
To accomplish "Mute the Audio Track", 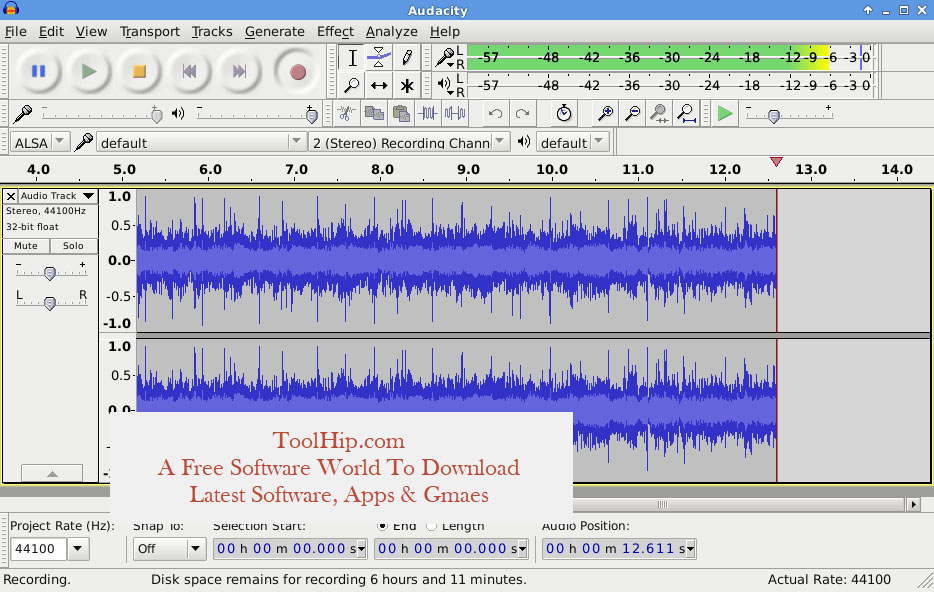I will [26, 246].
